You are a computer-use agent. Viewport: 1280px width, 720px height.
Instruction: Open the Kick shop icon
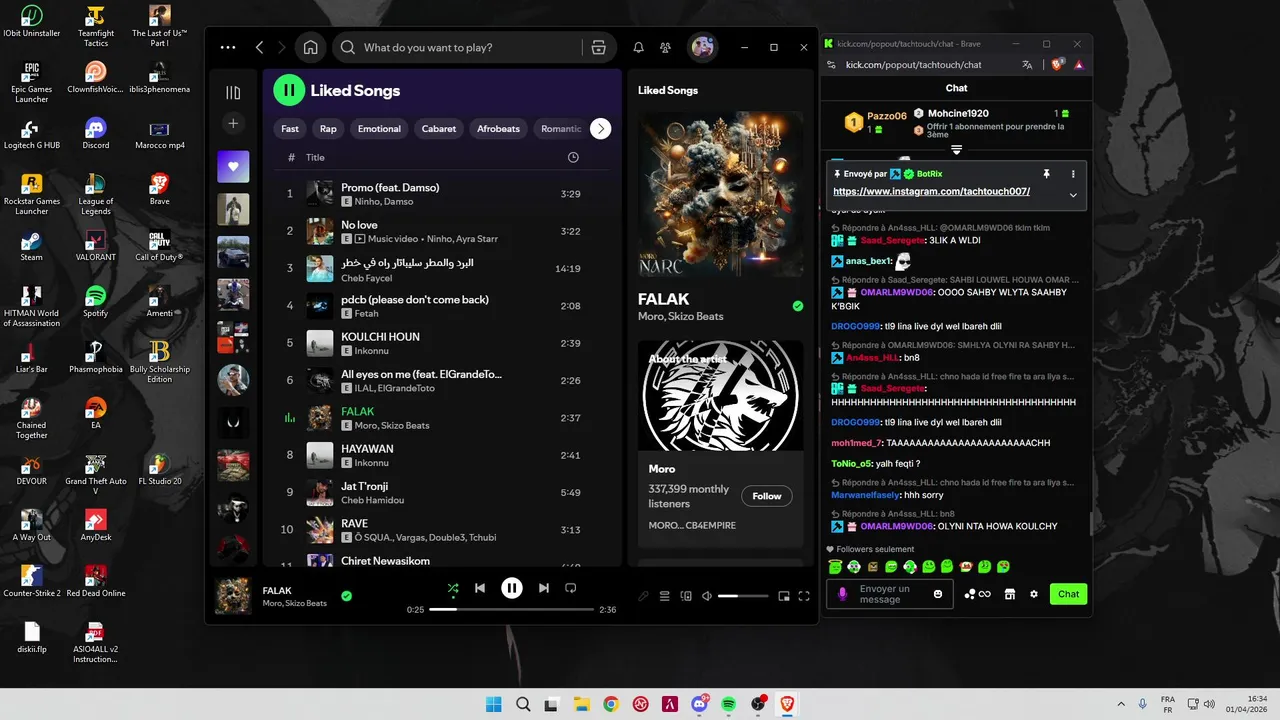pos(1009,594)
